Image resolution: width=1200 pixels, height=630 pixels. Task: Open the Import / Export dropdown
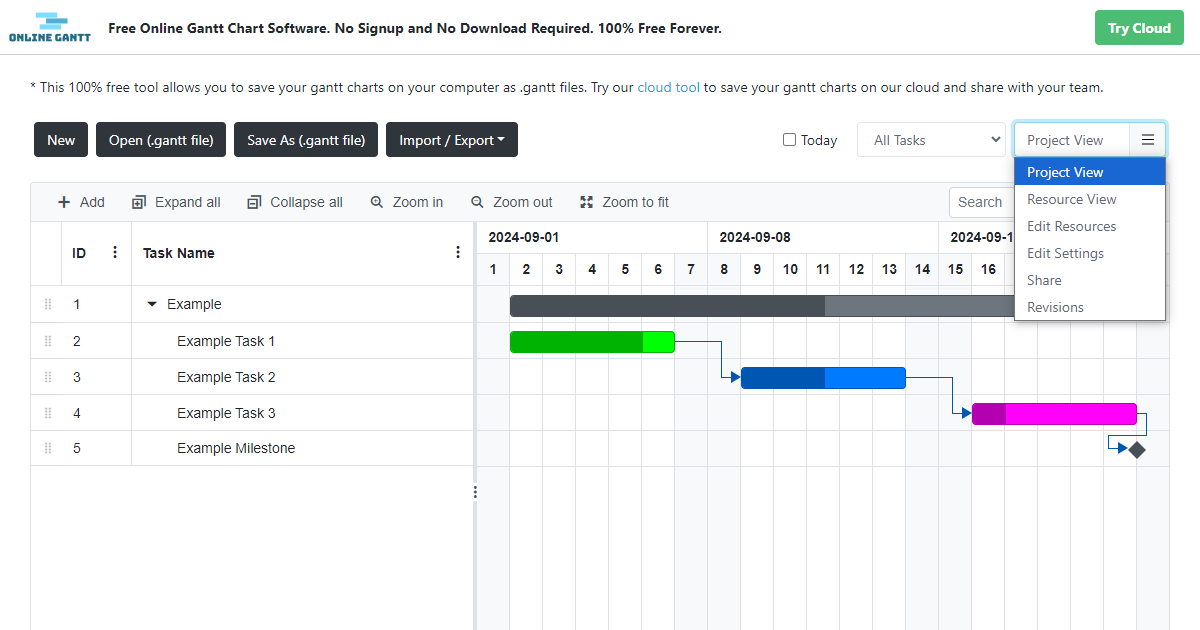click(452, 140)
